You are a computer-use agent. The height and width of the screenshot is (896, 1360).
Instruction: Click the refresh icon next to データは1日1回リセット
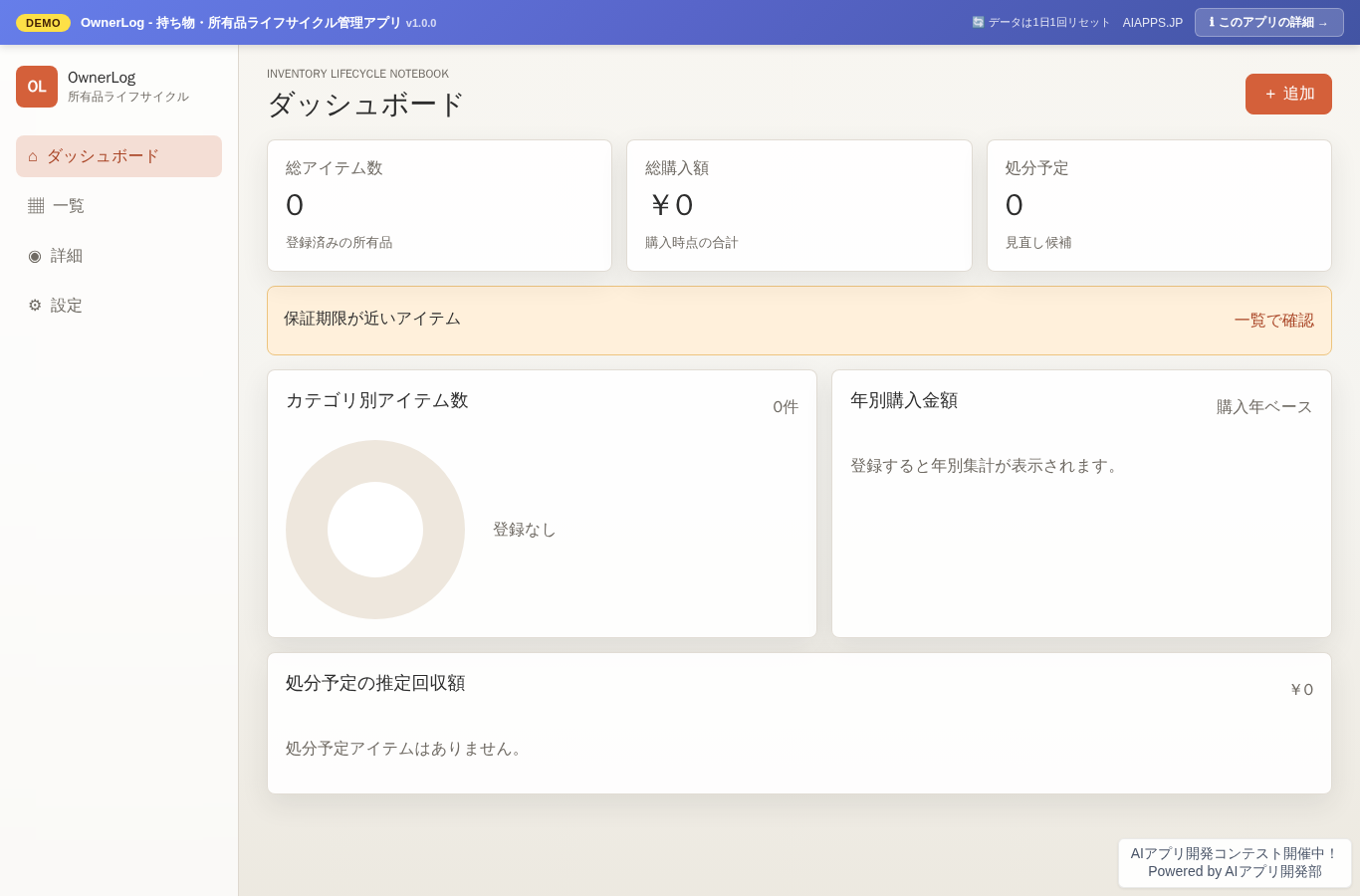tap(978, 22)
